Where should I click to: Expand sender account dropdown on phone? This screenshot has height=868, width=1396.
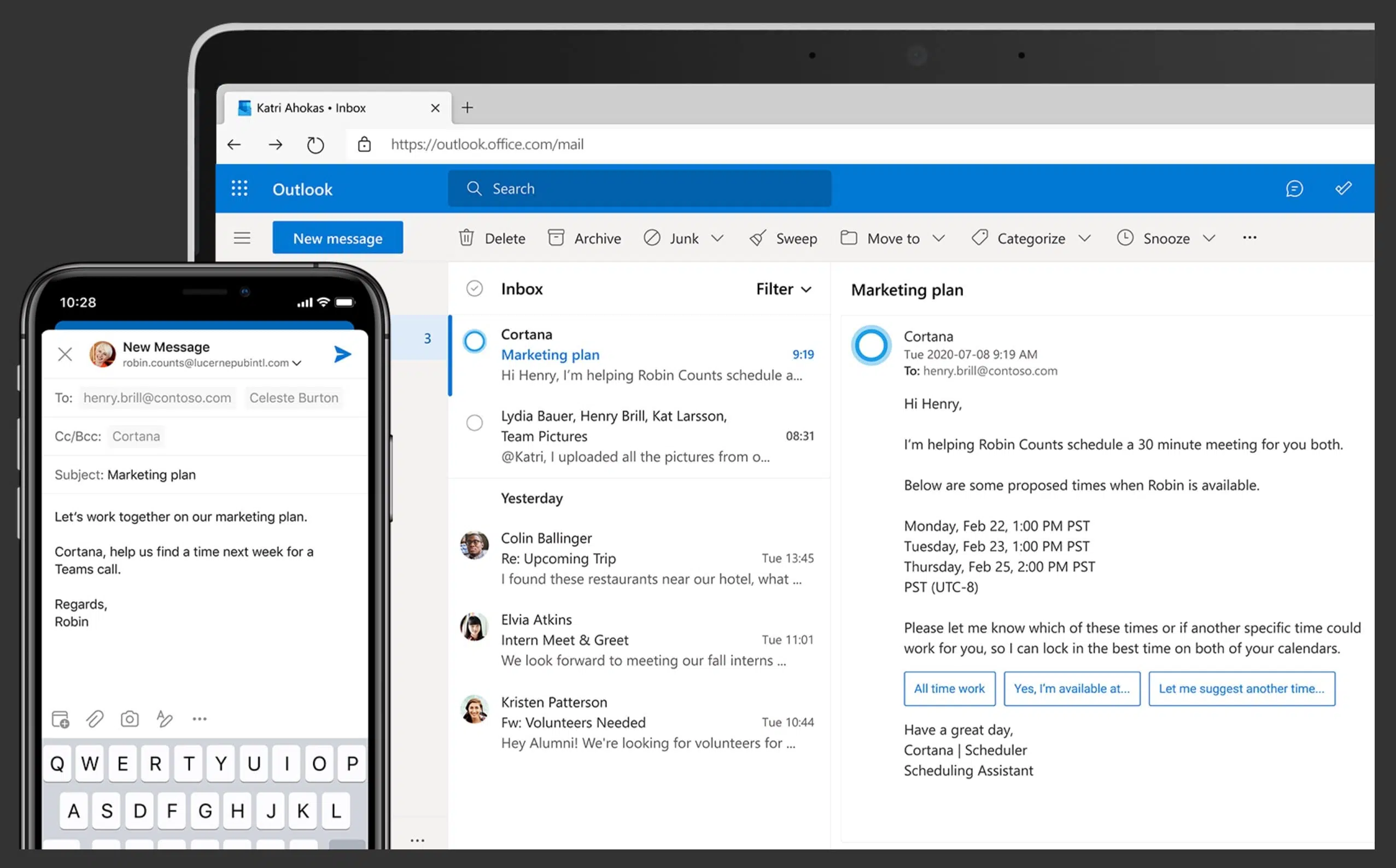tap(296, 363)
